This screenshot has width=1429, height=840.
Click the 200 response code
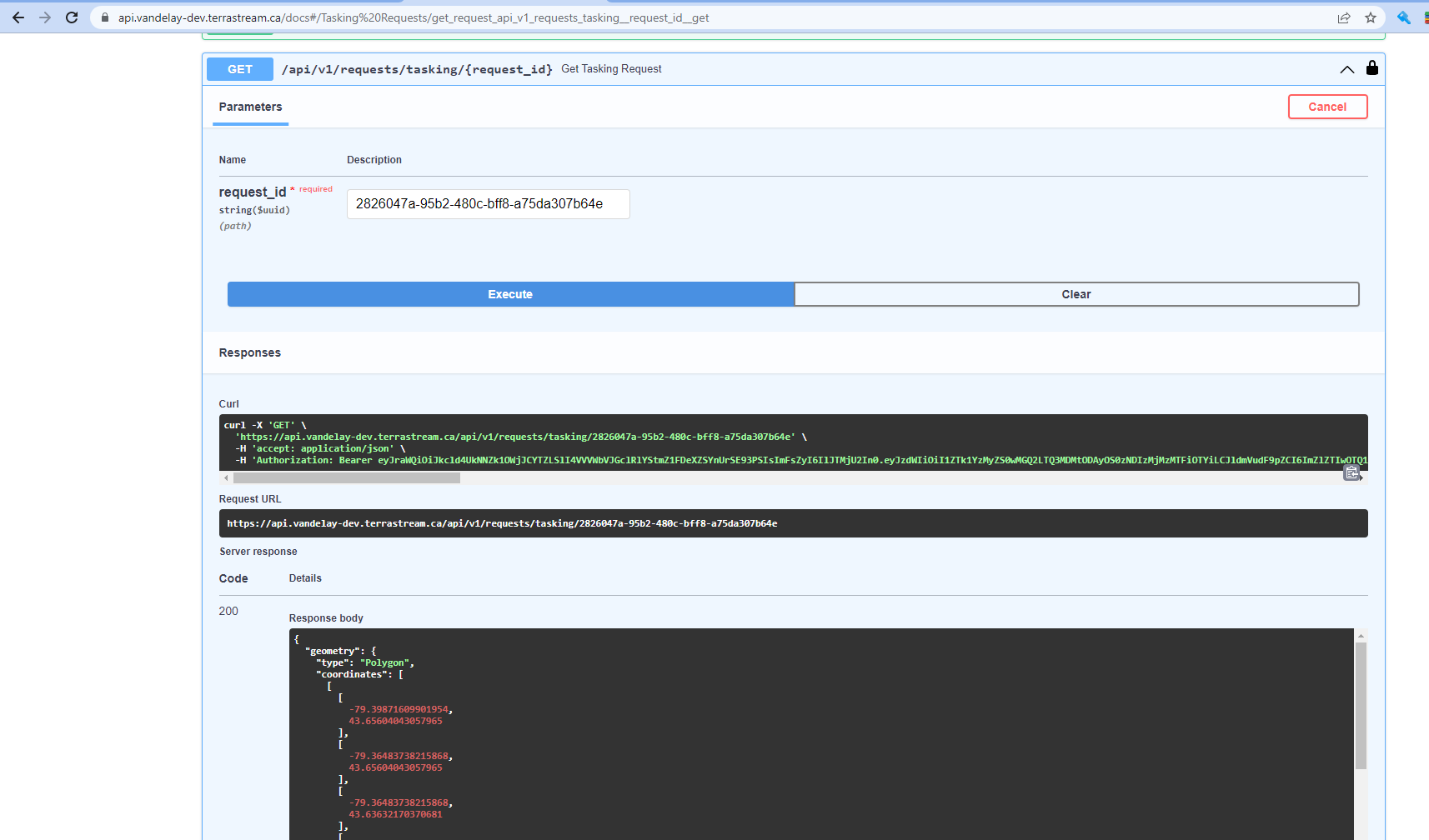point(228,611)
